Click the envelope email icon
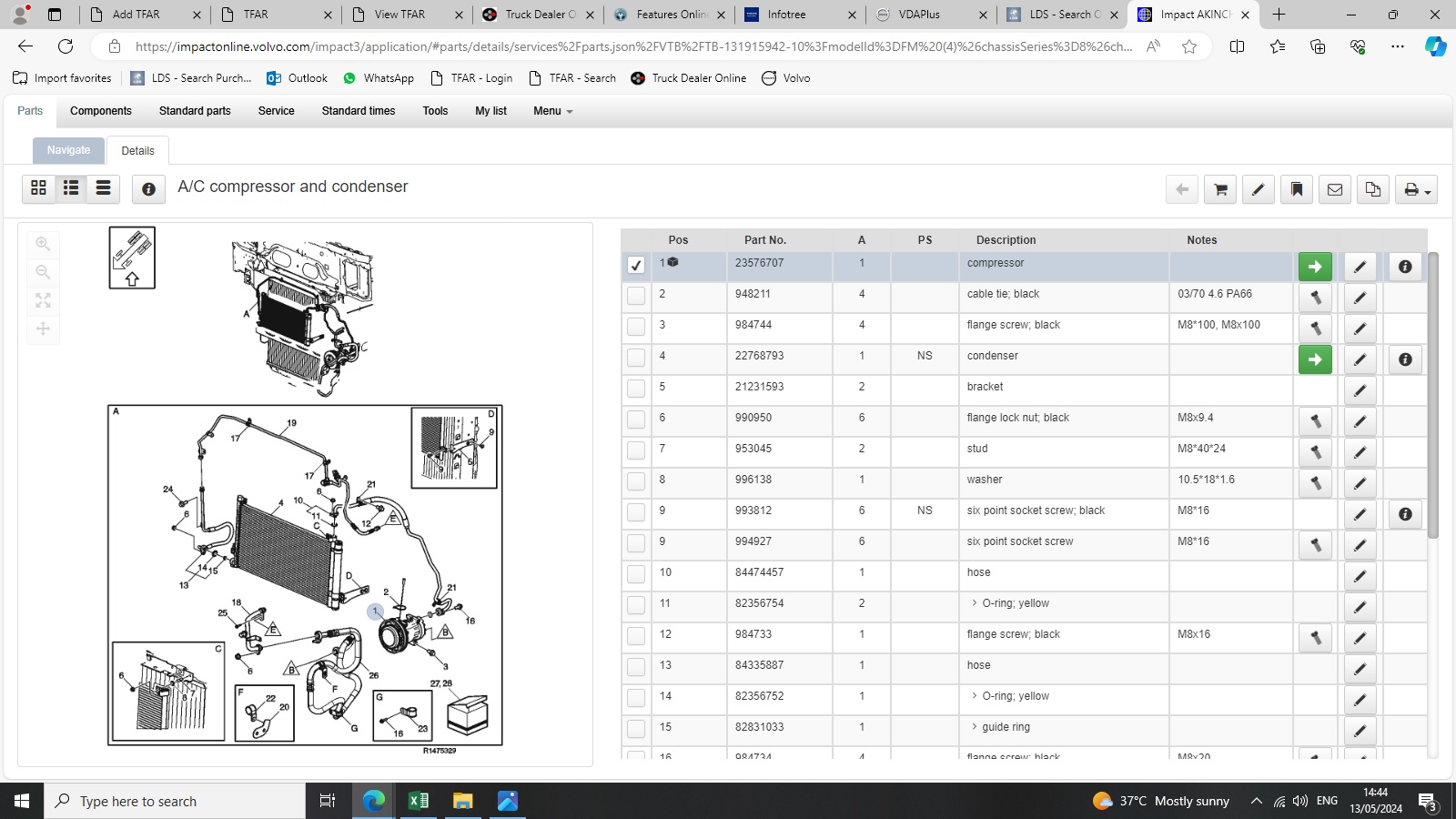The height and width of the screenshot is (819, 1456). tap(1335, 189)
